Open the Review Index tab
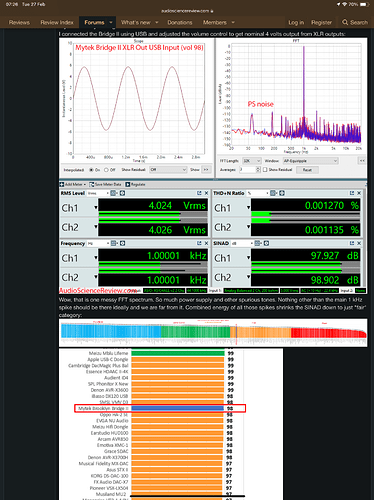This screenshot has width=374, height=500. point(57,22)
